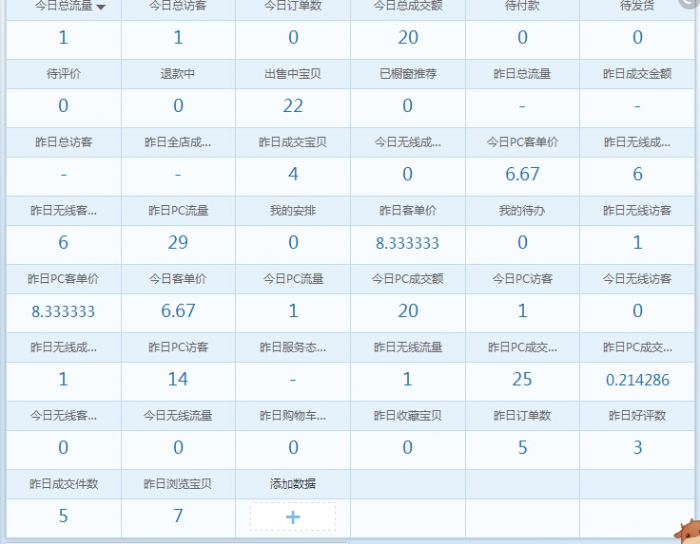
Task: Click the 我的安排 value
Action: pos(293,243)
